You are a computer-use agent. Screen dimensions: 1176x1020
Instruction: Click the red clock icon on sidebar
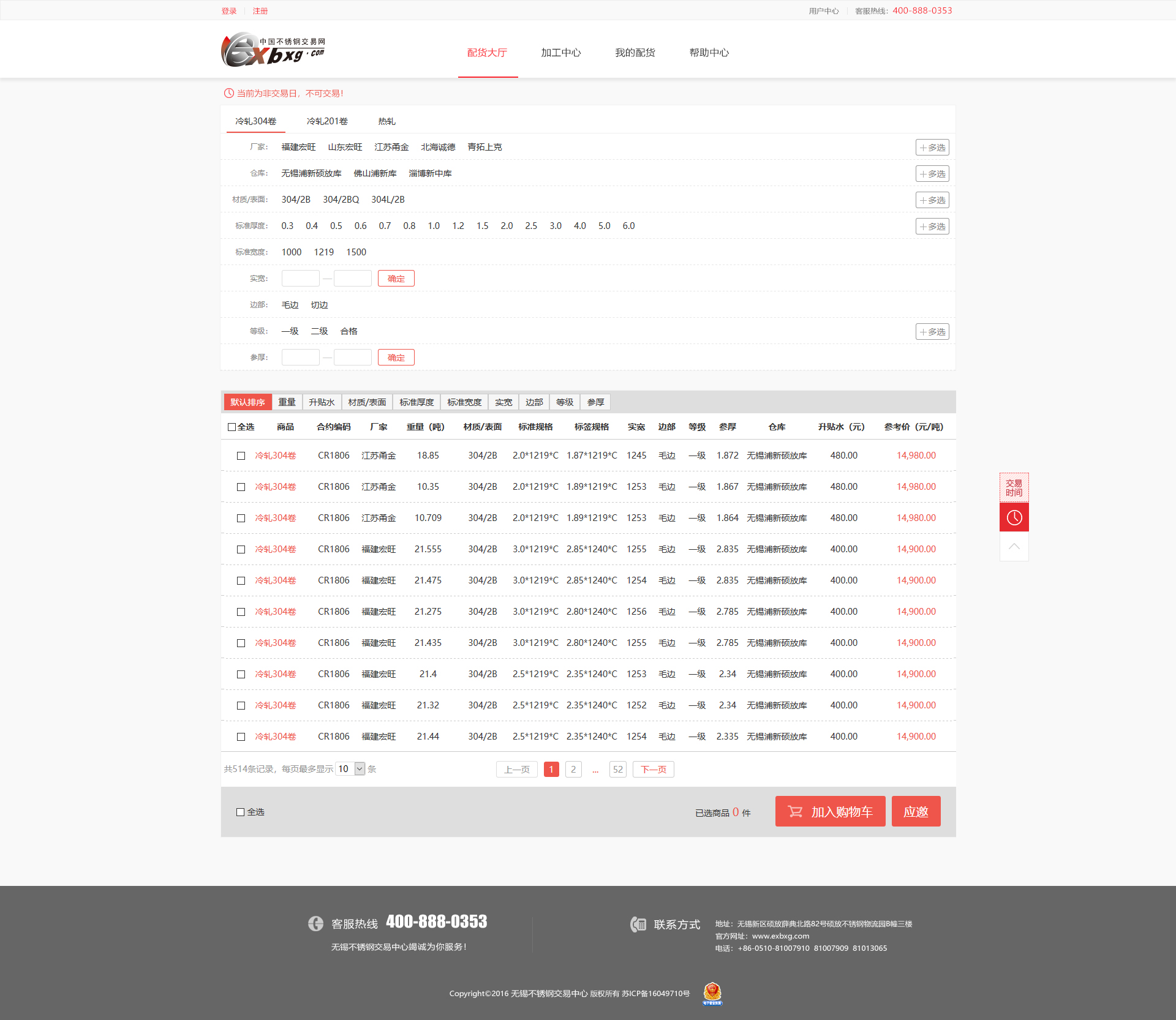(x=1014, y=517)
